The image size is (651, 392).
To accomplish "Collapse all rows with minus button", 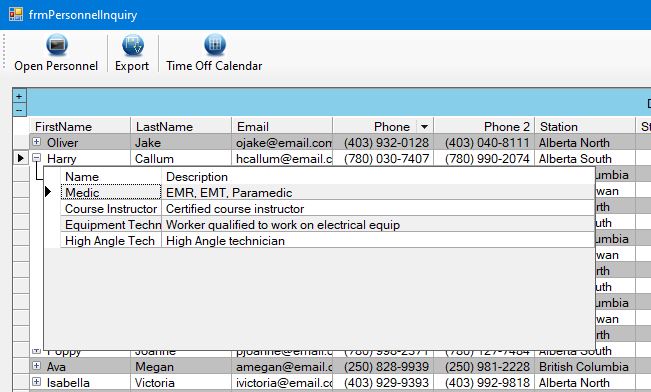I will (x=19, y=110).
